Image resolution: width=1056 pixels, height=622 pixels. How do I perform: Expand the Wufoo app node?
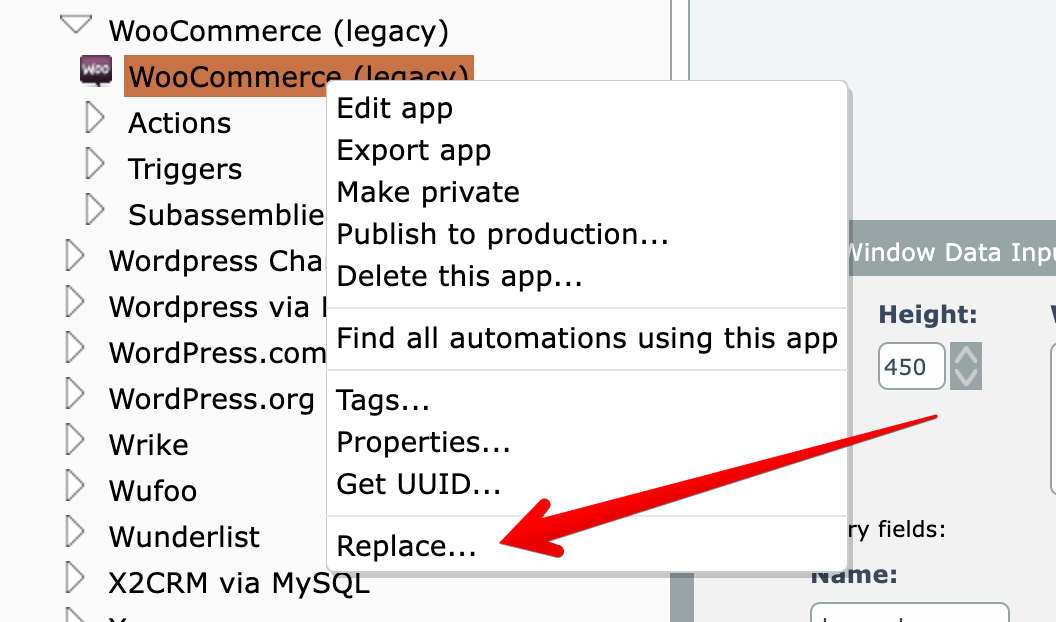point(75,488)
